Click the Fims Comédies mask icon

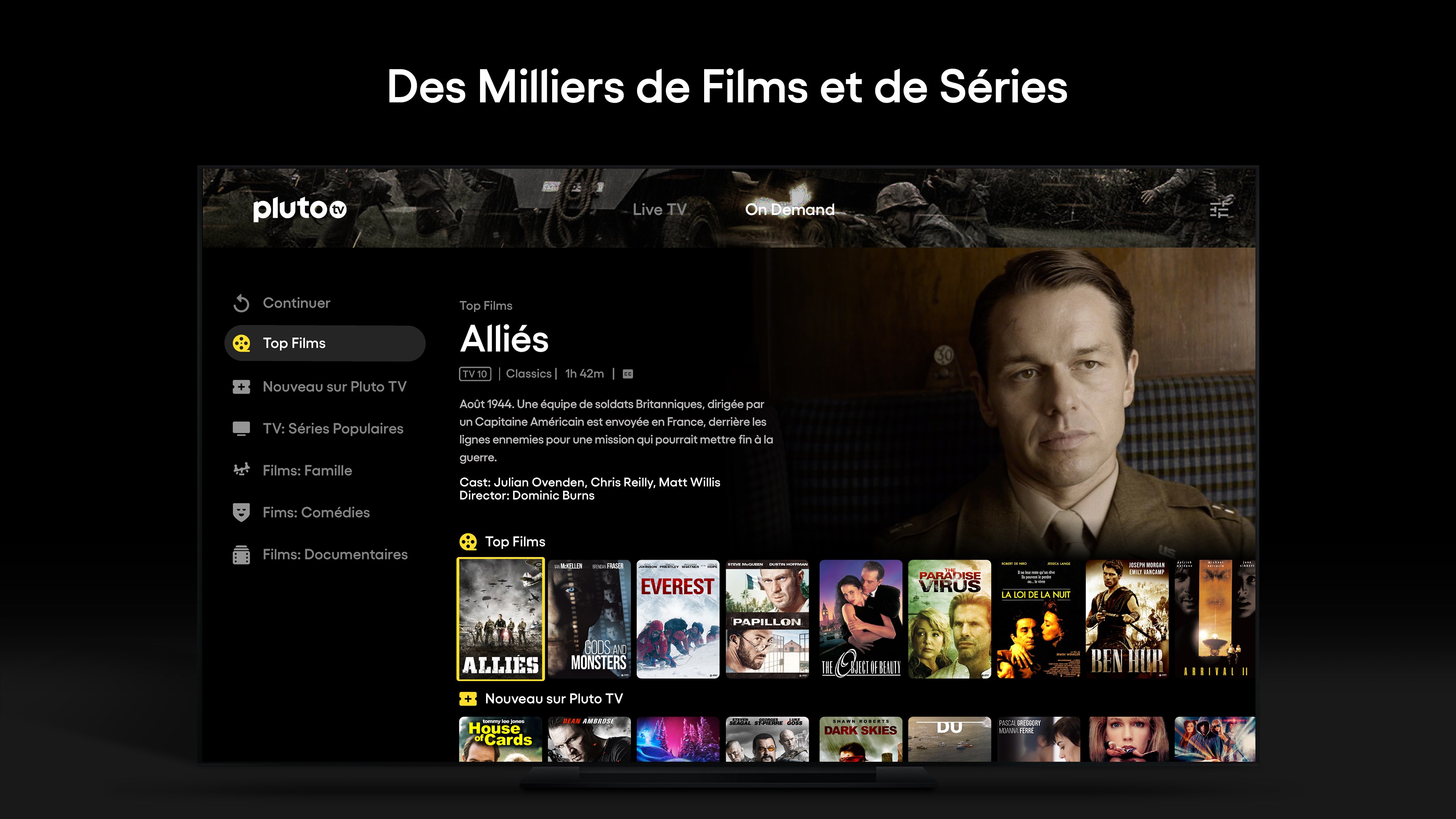242,512
